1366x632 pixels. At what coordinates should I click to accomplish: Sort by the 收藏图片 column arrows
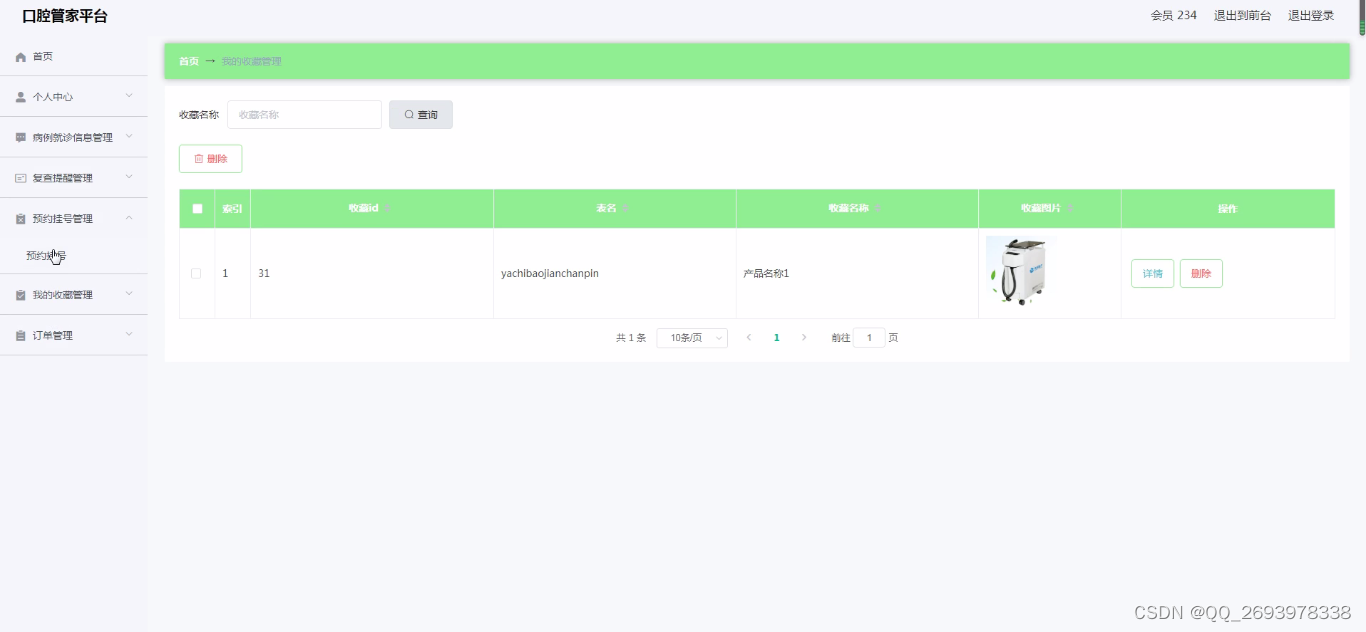pyautogui.click(x=1069, y=208)
